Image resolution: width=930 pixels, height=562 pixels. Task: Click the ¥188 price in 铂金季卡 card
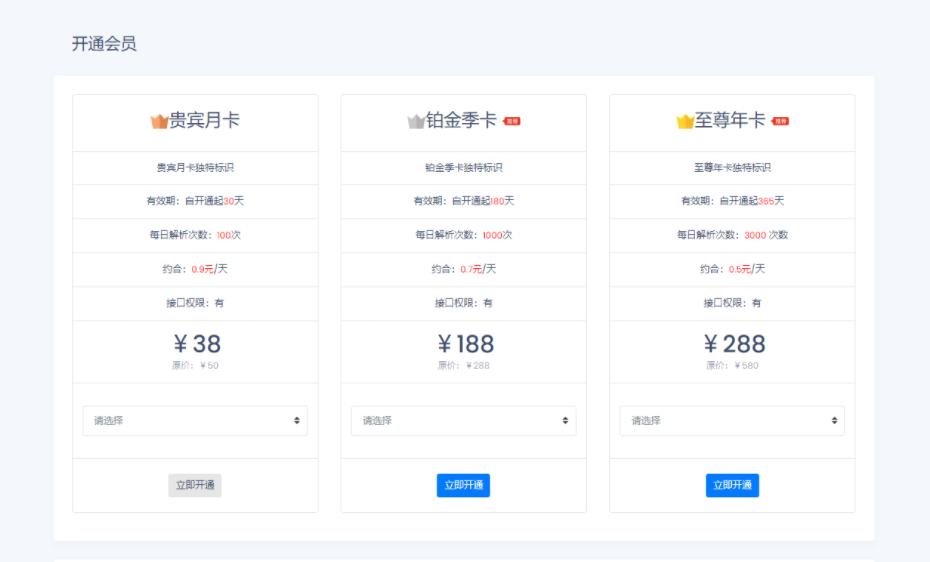464,344
